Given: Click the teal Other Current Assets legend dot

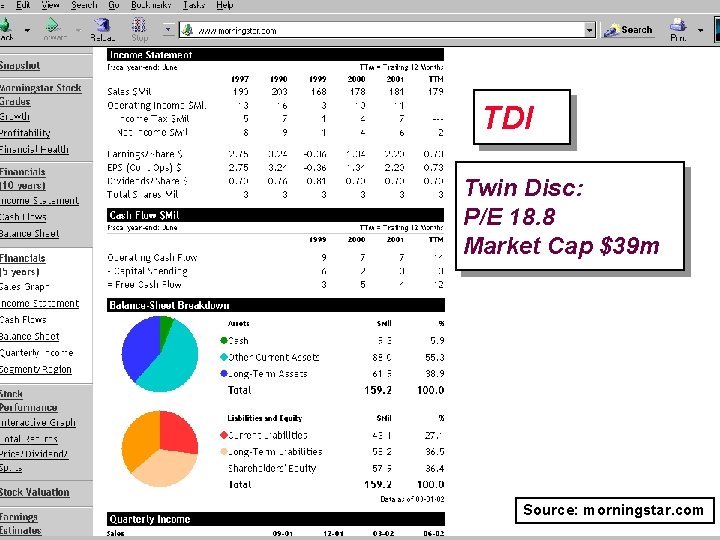Looking at the screenshot, I should pyautogui.click(x=224, y=357).
